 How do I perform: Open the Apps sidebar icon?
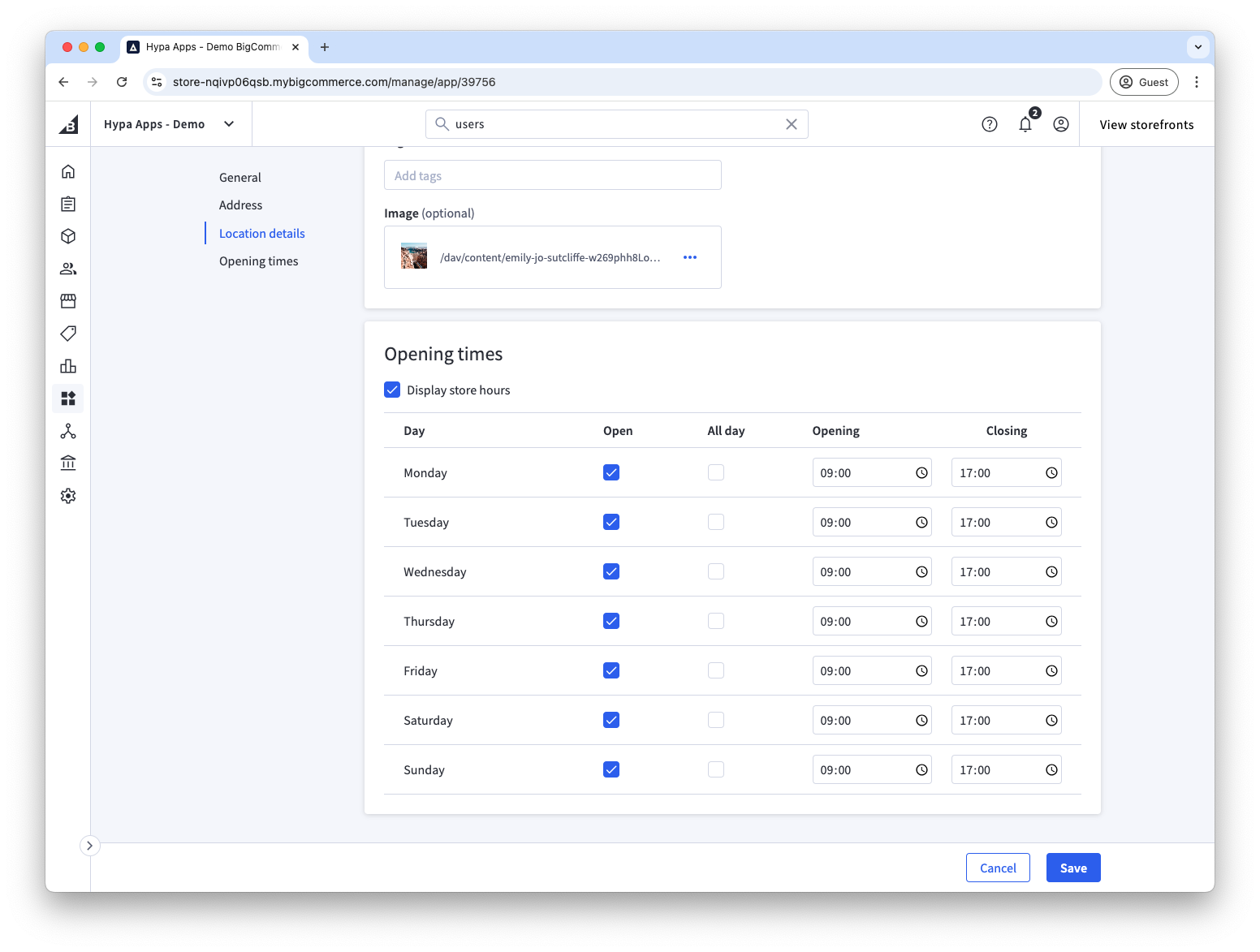(x=68, y=398)
